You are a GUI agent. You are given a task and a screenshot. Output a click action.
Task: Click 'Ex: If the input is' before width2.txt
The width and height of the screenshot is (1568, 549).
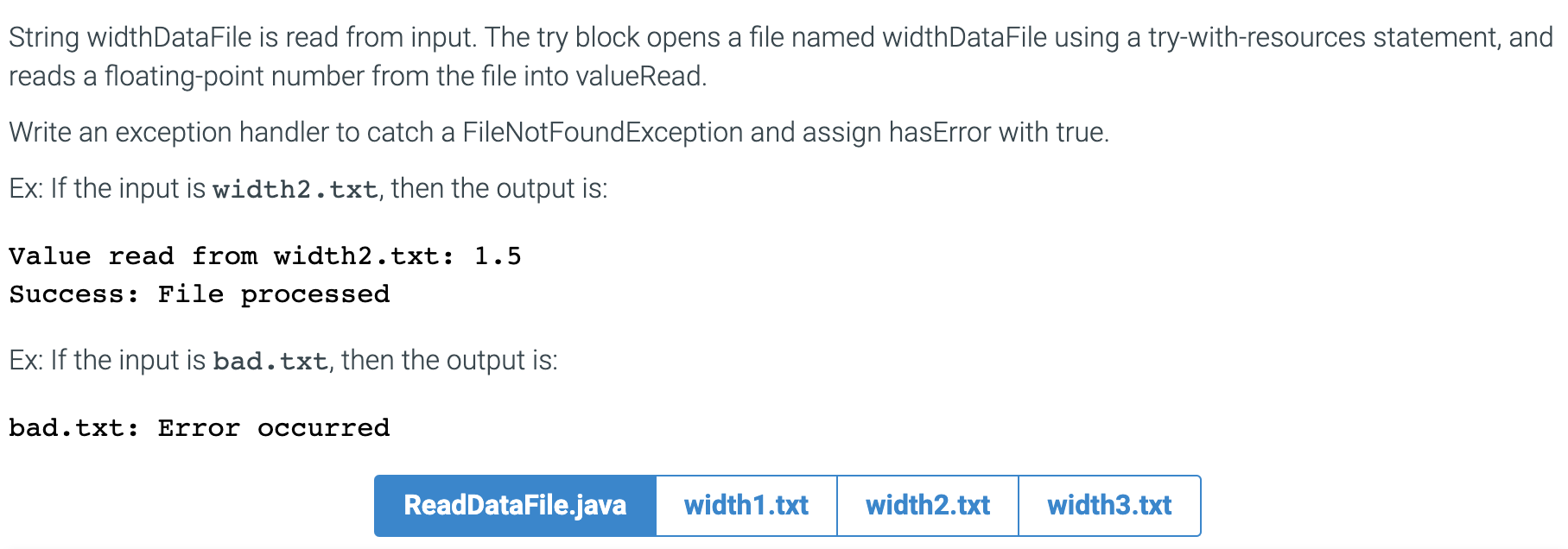(x=107, y=188)
